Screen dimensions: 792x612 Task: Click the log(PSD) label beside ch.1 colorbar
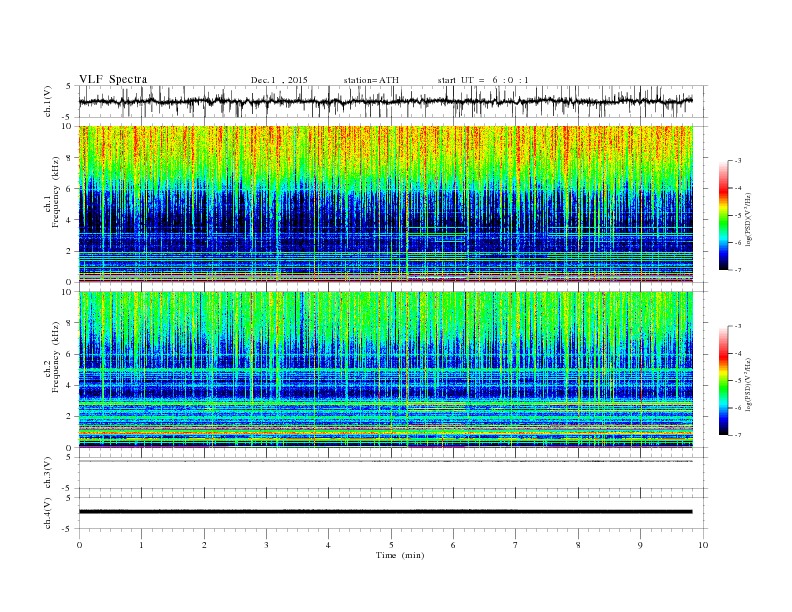[748, 220]
